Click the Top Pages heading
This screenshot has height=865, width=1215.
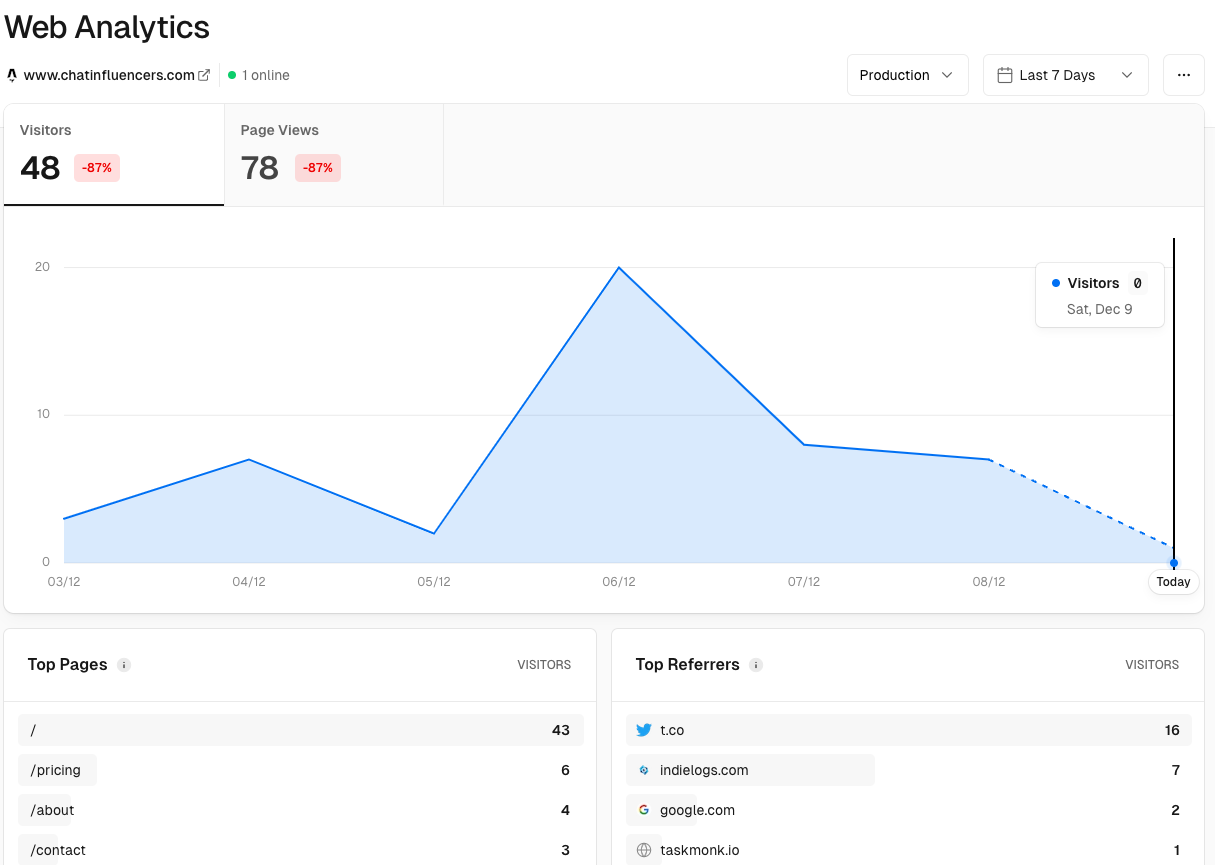click(x=68, y=665)
